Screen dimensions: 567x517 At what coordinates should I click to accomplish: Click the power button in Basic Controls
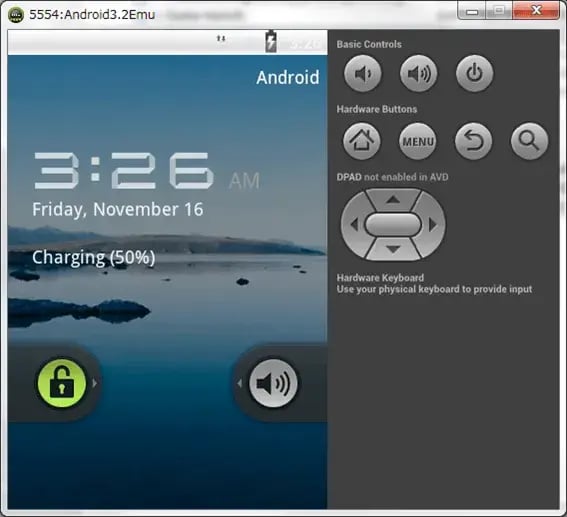pos(474,74)
